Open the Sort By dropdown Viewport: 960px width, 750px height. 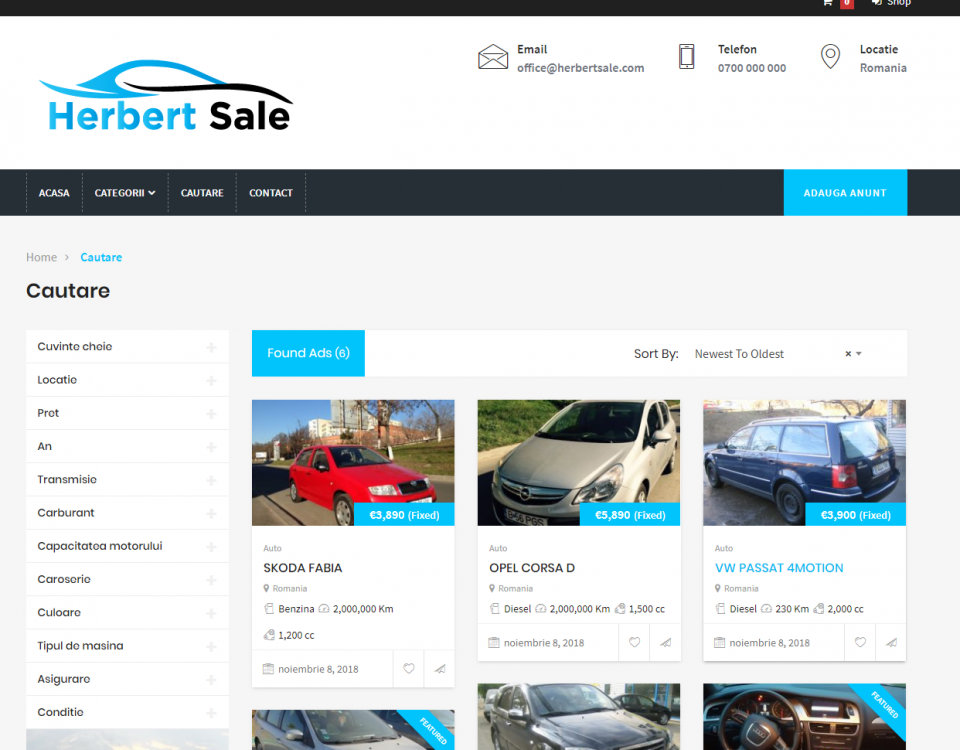coord(778,354)
